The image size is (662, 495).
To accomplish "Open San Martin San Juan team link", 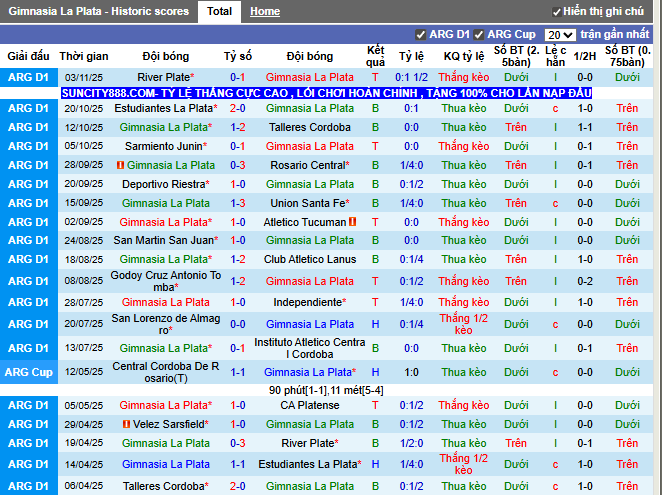I will [x=166, y=240].
